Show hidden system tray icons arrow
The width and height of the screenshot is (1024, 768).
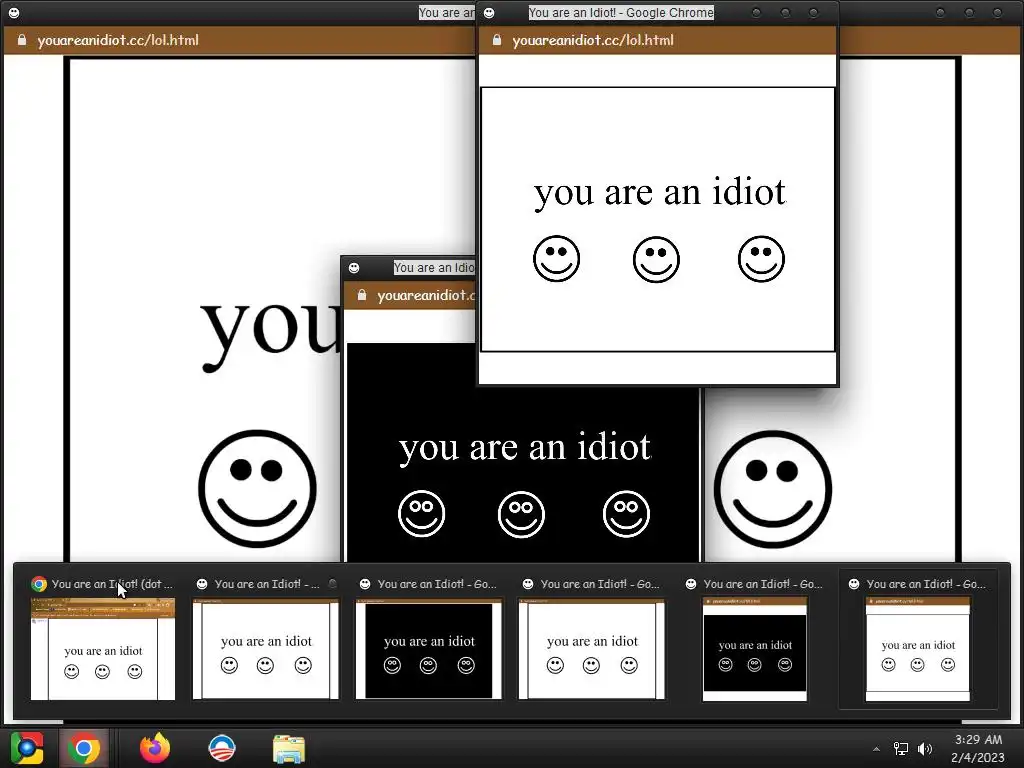(876, 749)
